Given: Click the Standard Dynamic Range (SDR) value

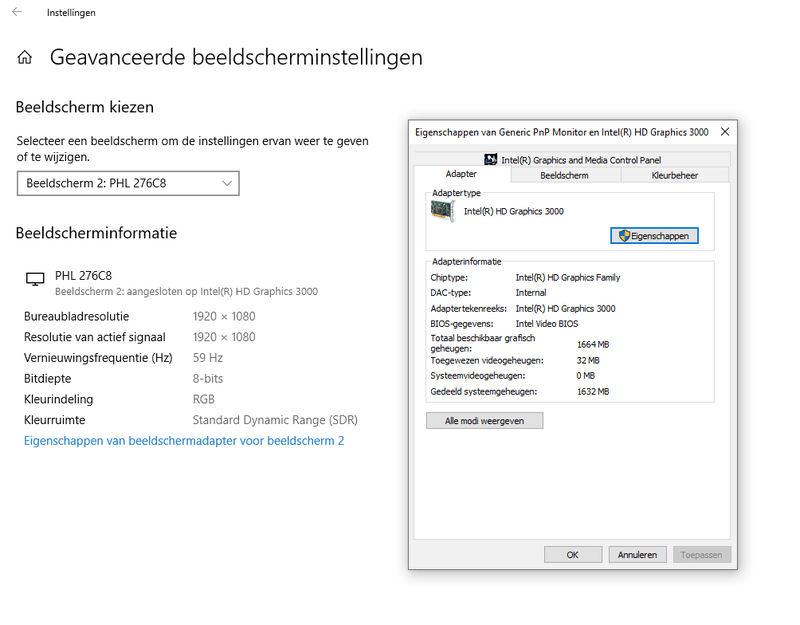Looking at the screenshot, I should click(x=275, y=420).
